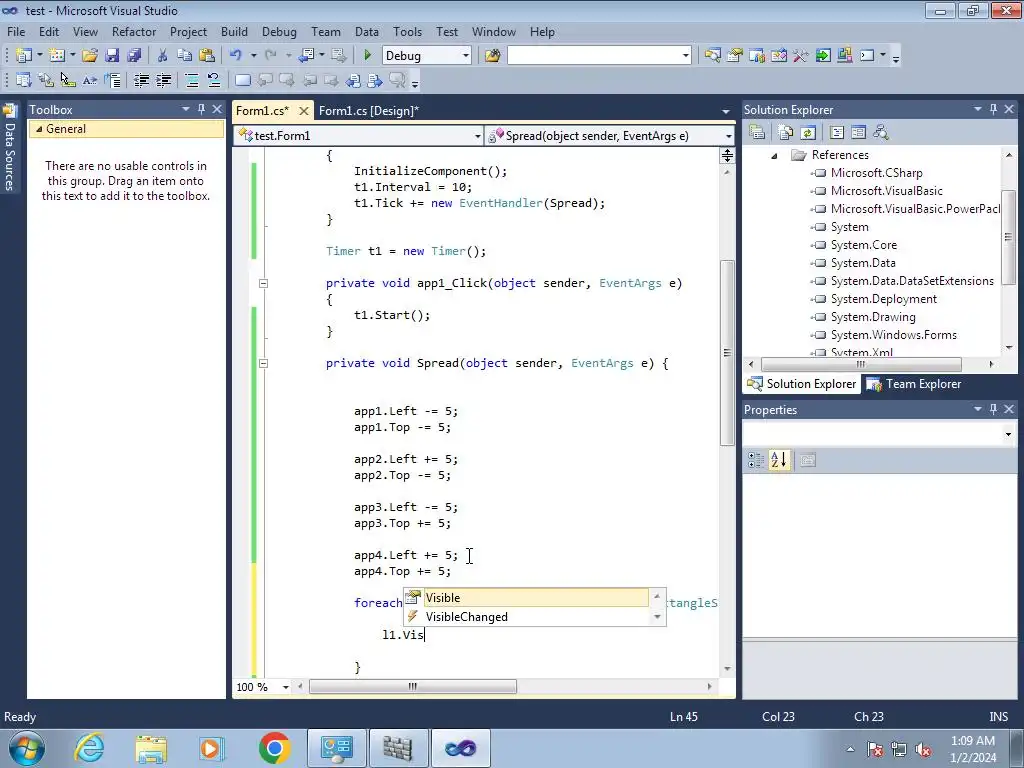Click the Navigate Backward icon
Viewport: 1024px width, 768px height.
(x=306, y=56)
